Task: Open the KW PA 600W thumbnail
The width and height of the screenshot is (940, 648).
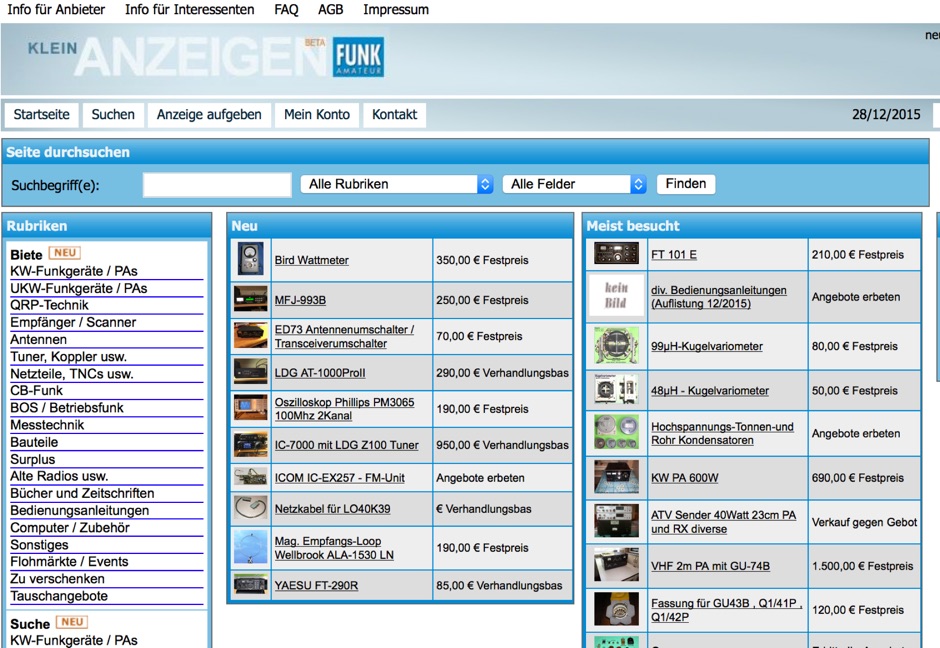Action: pos(616,477)
